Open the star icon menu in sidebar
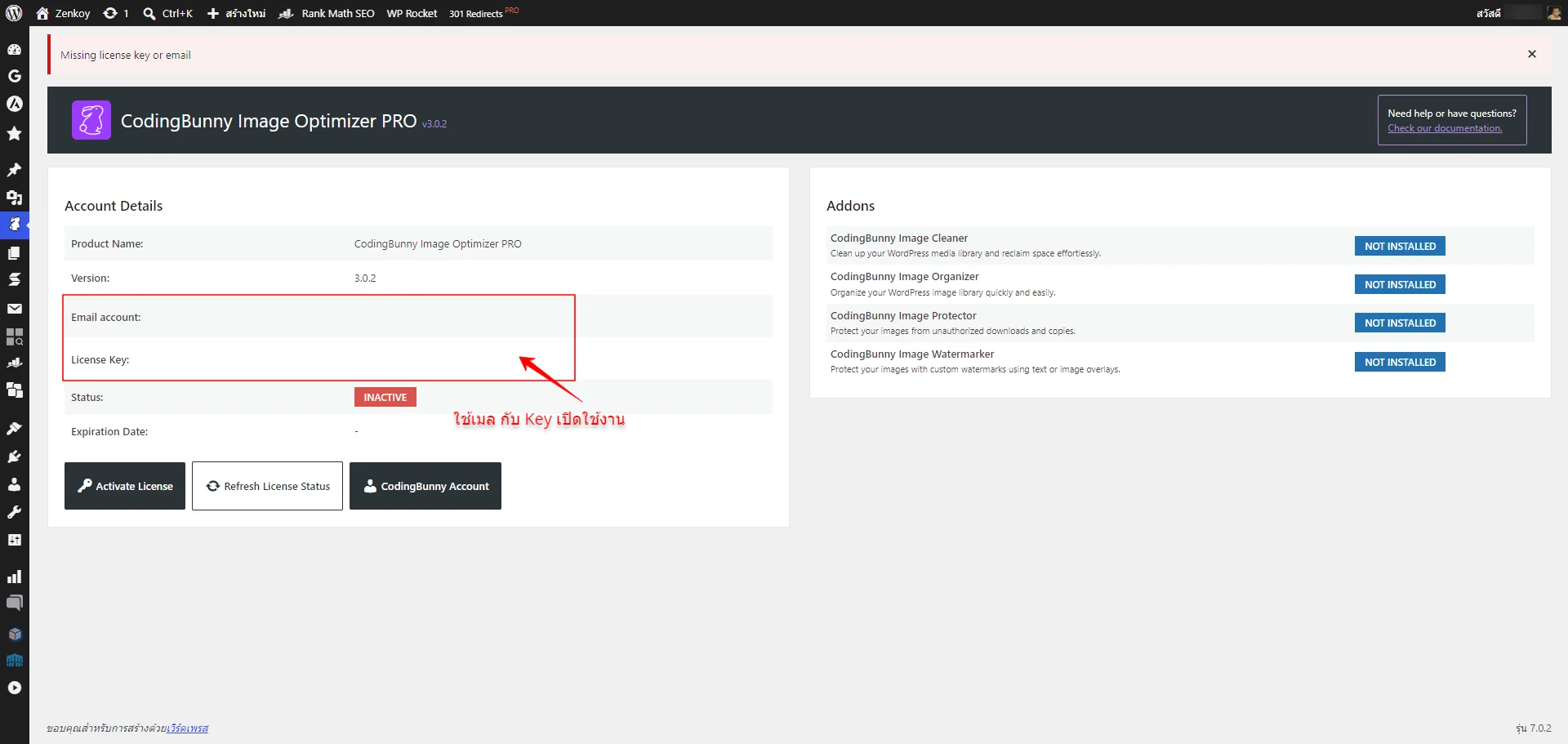This screenshot has height=744, width=1568. (x=14, y=133)
